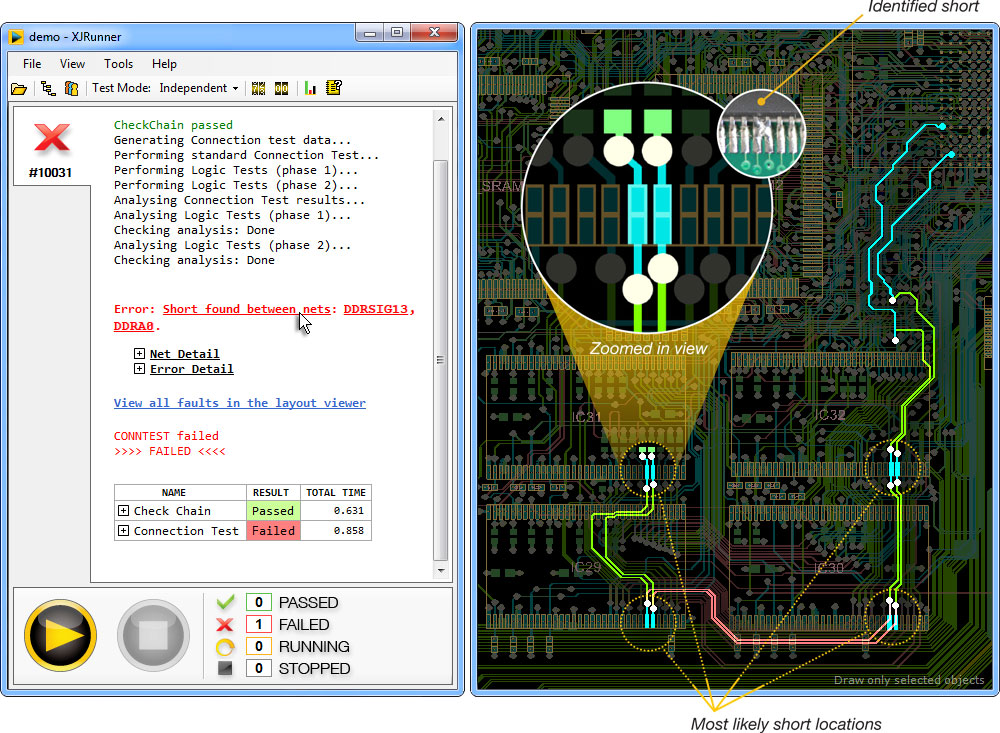Open the Tools menu
The image size is (1000, 733).
coord(119,64)
